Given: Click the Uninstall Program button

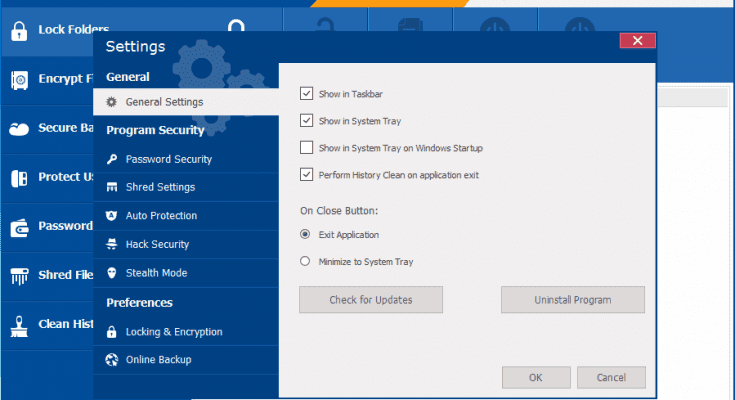Looking at the screenshot, I should (x=573, y=300).
